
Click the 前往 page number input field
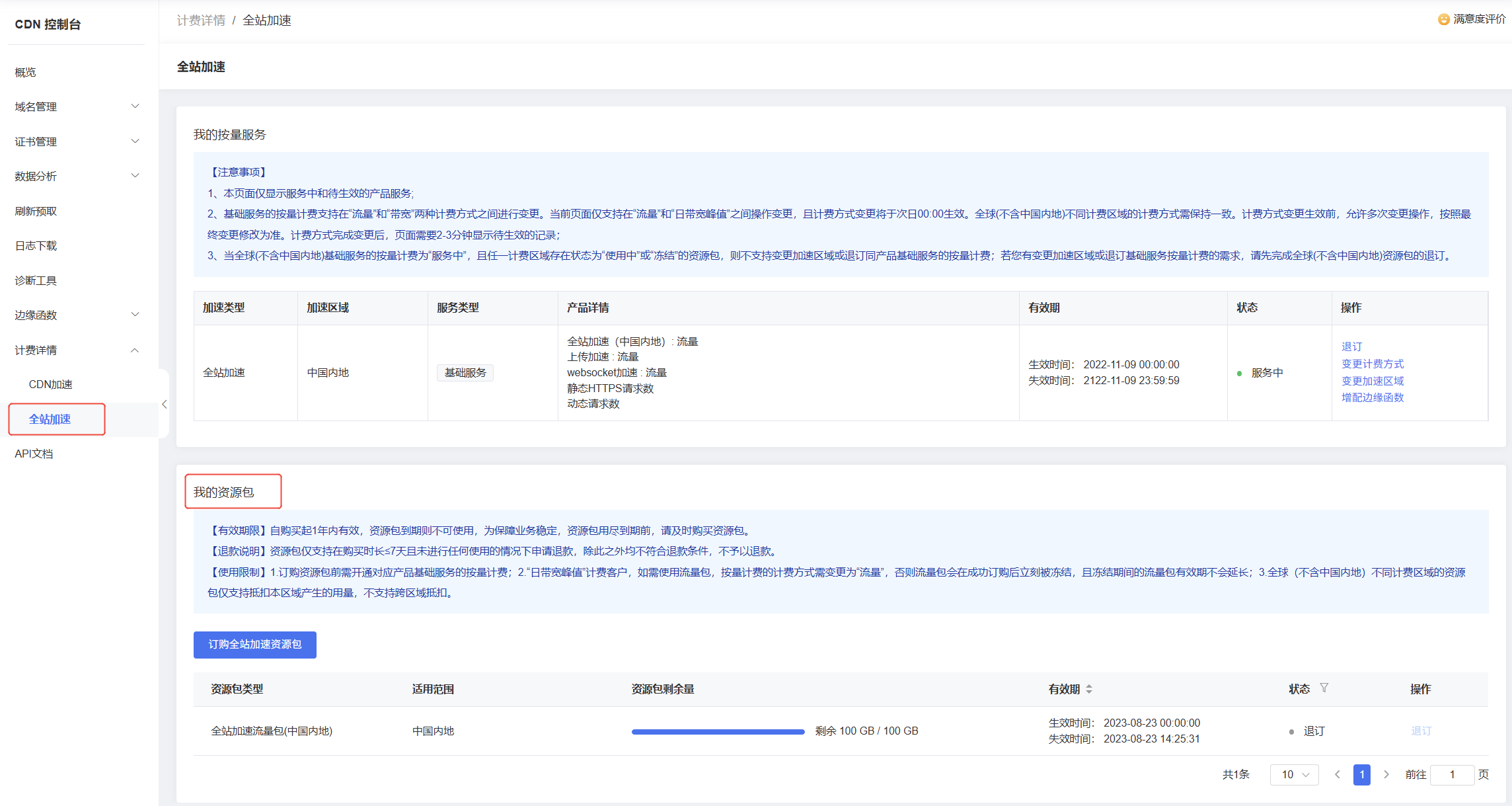pyautogui.click(x=1452, y=774)
